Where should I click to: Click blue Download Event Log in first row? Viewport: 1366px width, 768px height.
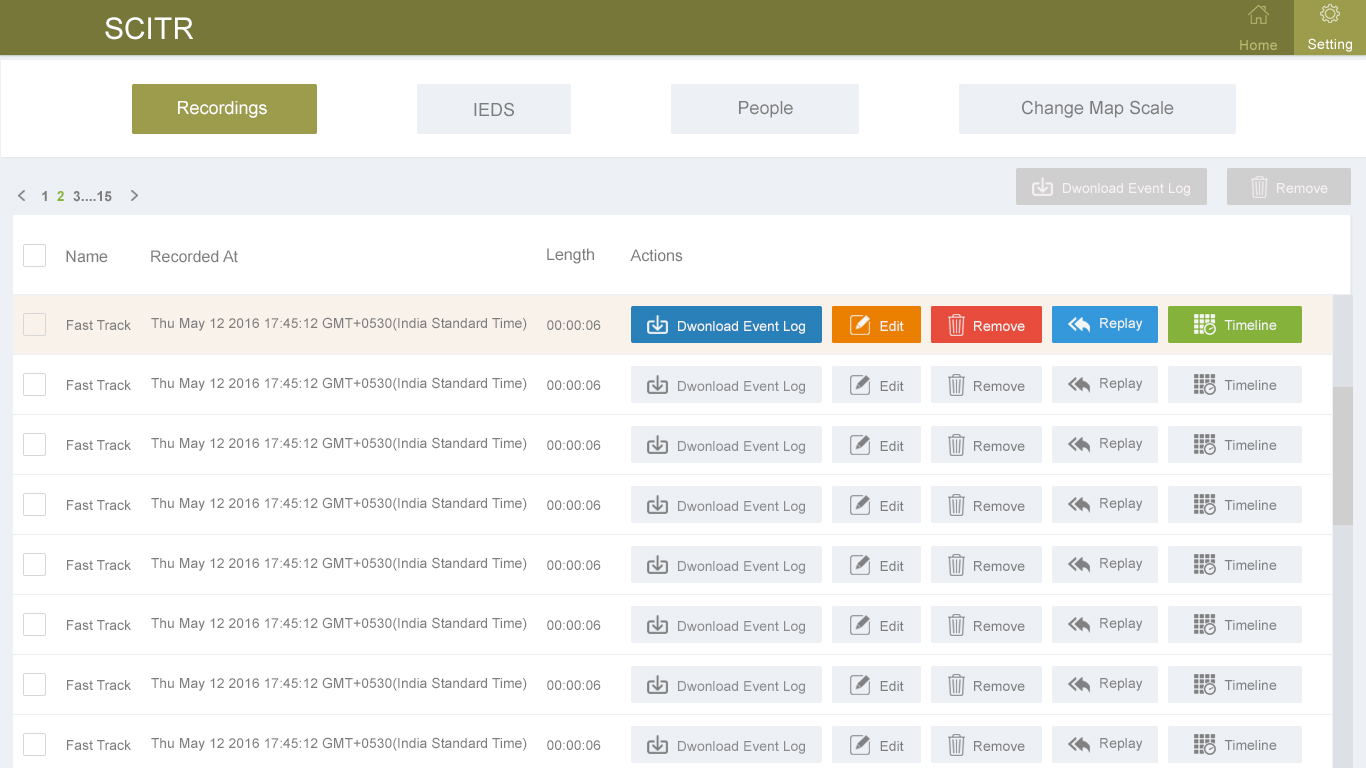point(726,325)
